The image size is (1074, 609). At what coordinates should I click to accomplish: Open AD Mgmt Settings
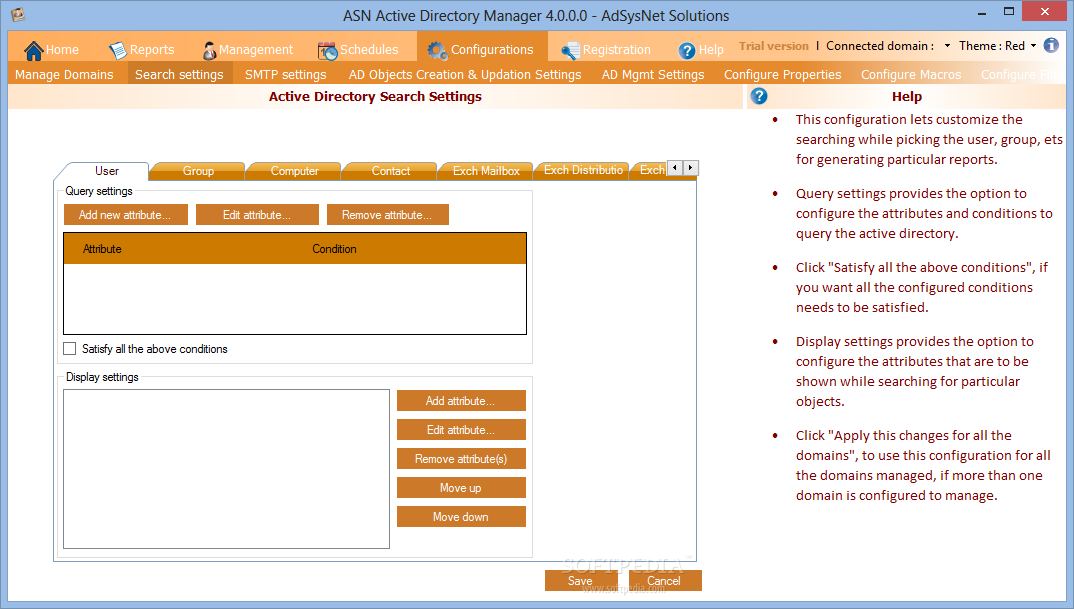[x=653, y=74]
